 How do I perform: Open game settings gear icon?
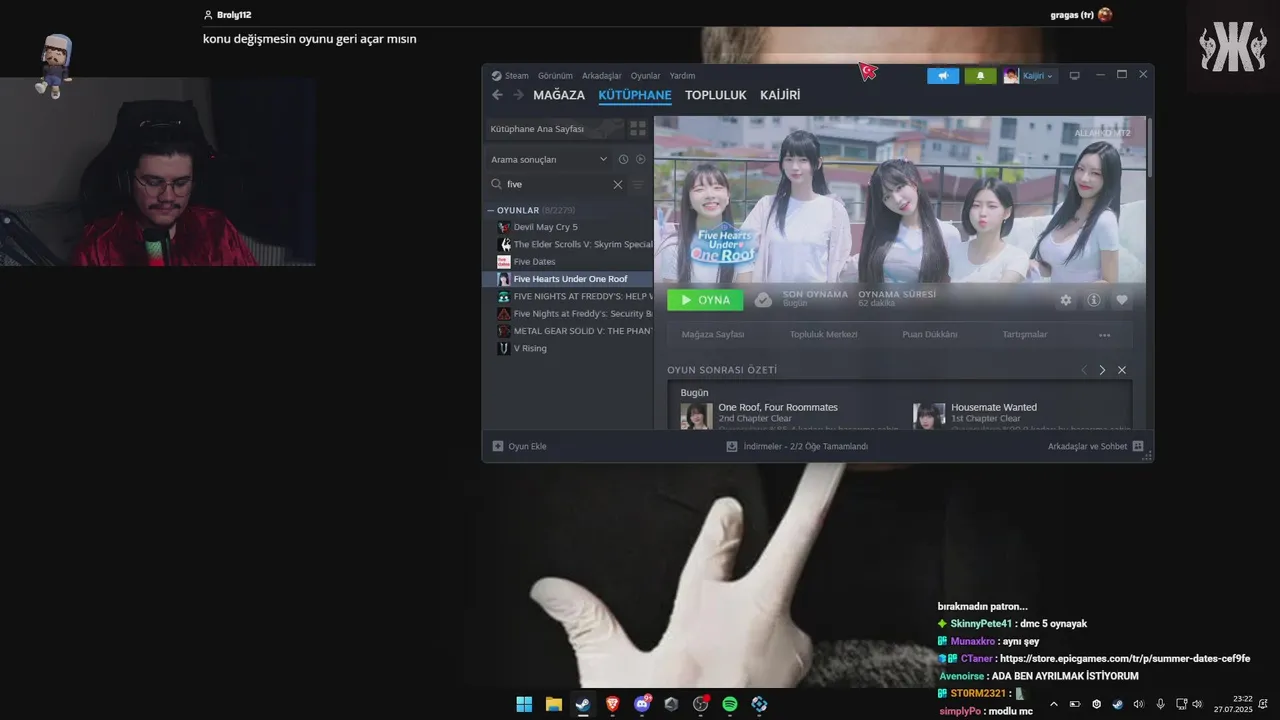(1065, 300)
